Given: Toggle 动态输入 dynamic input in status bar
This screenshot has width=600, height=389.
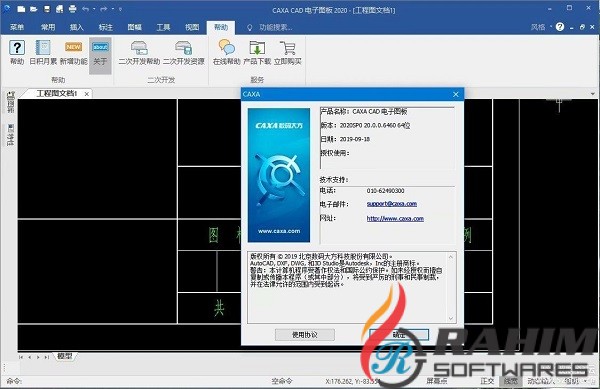Looking at the screenshot, I should click(x=541, y=381).
